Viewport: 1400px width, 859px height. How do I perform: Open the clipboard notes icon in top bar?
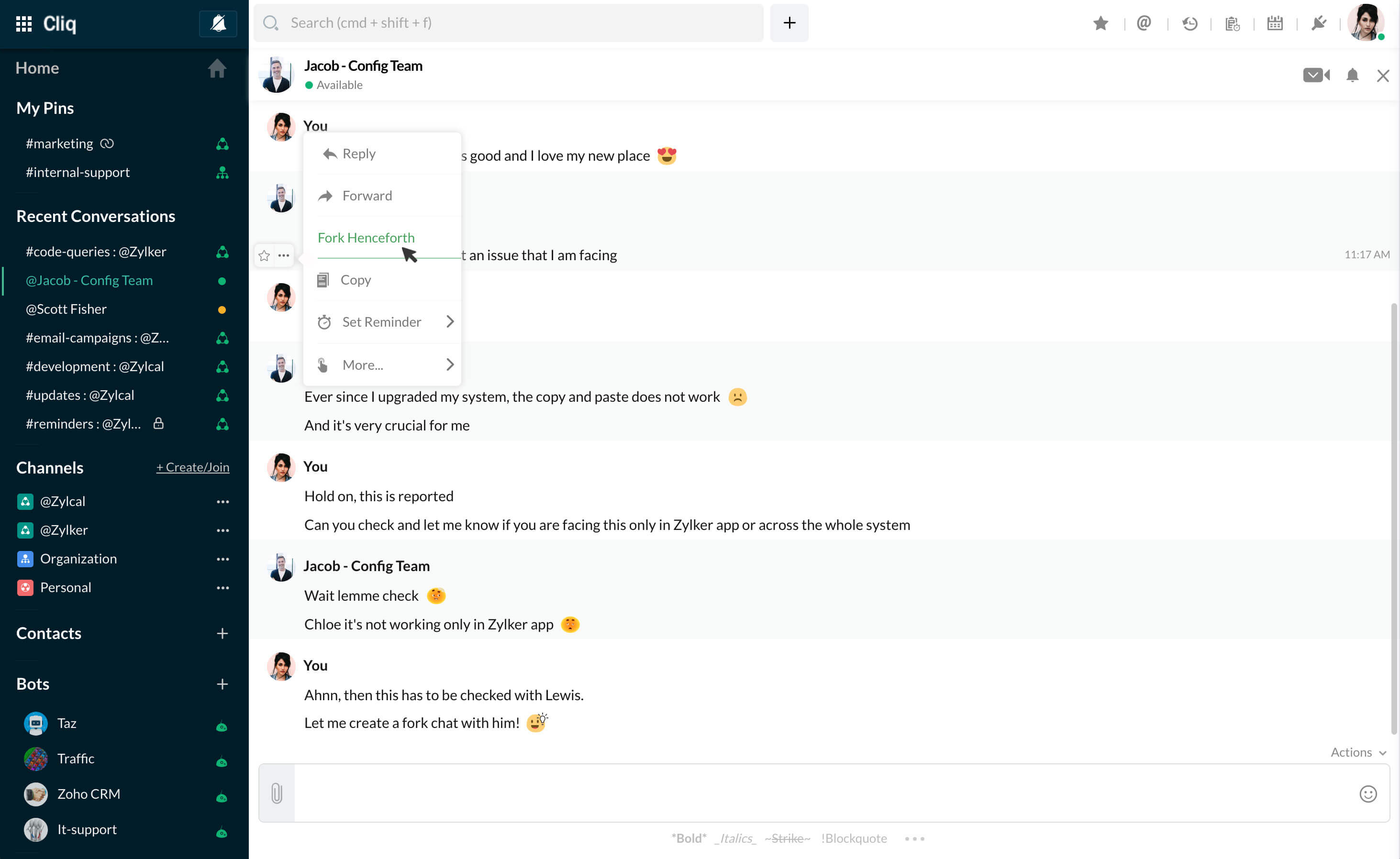tap(1232, 23)
